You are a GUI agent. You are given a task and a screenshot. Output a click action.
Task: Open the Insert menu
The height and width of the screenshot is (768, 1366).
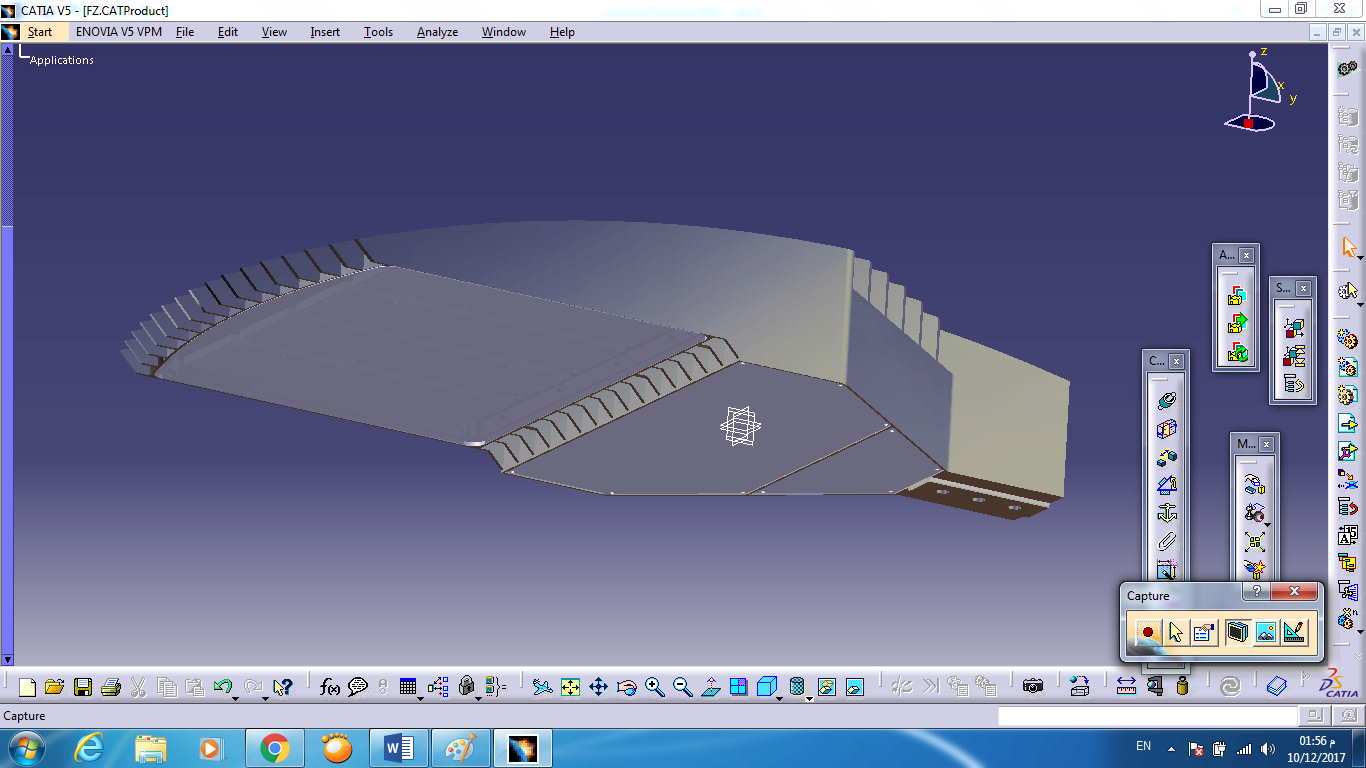click(x=325, y=32)
